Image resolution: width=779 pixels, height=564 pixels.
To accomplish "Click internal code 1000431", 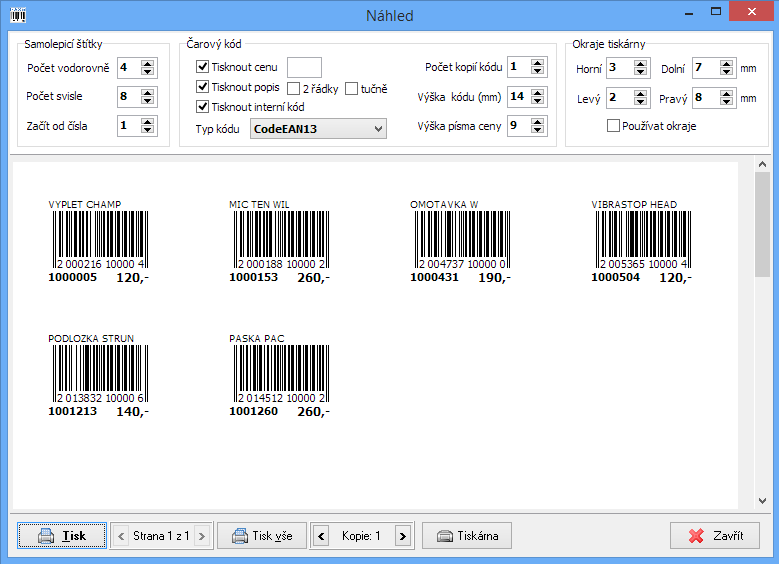I will coord(434,277).
